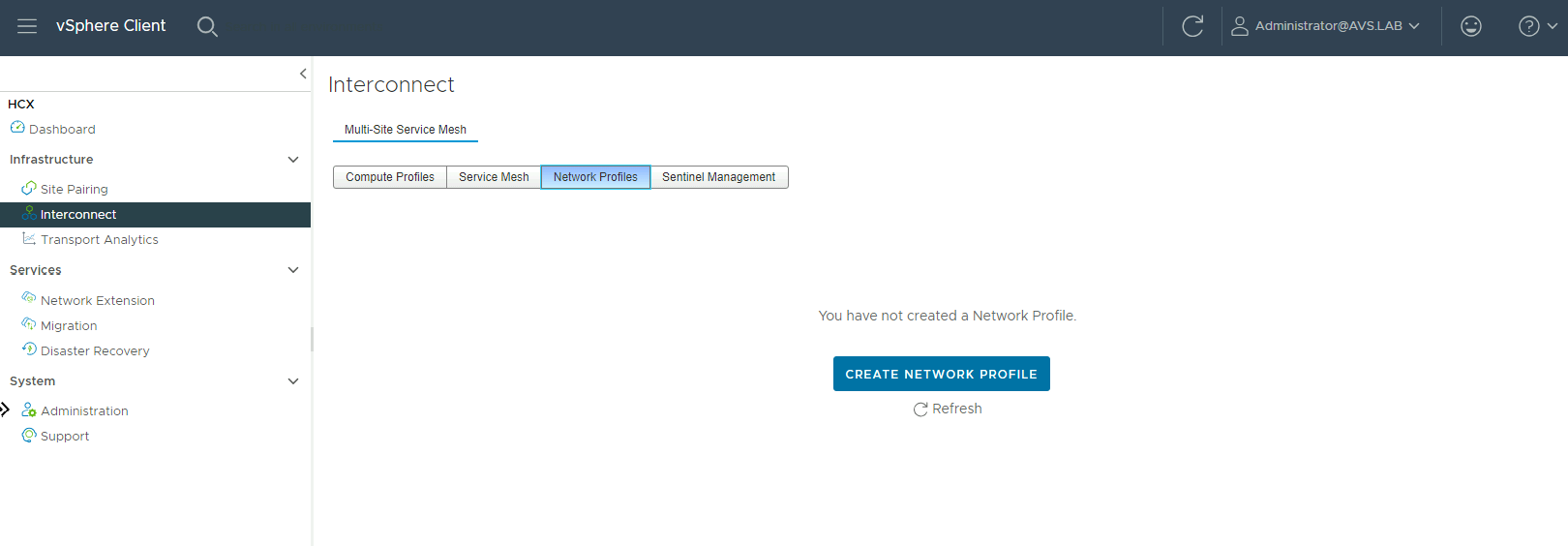Click the sidebar resize handle
Screen dimensions: 1568x546
(x=312, y=339)
